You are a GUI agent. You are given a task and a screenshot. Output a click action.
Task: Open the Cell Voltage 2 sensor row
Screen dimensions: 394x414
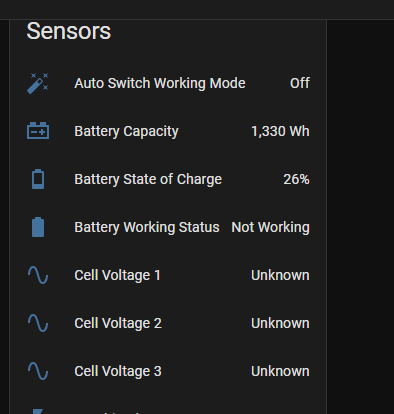(x=168, y=323)
